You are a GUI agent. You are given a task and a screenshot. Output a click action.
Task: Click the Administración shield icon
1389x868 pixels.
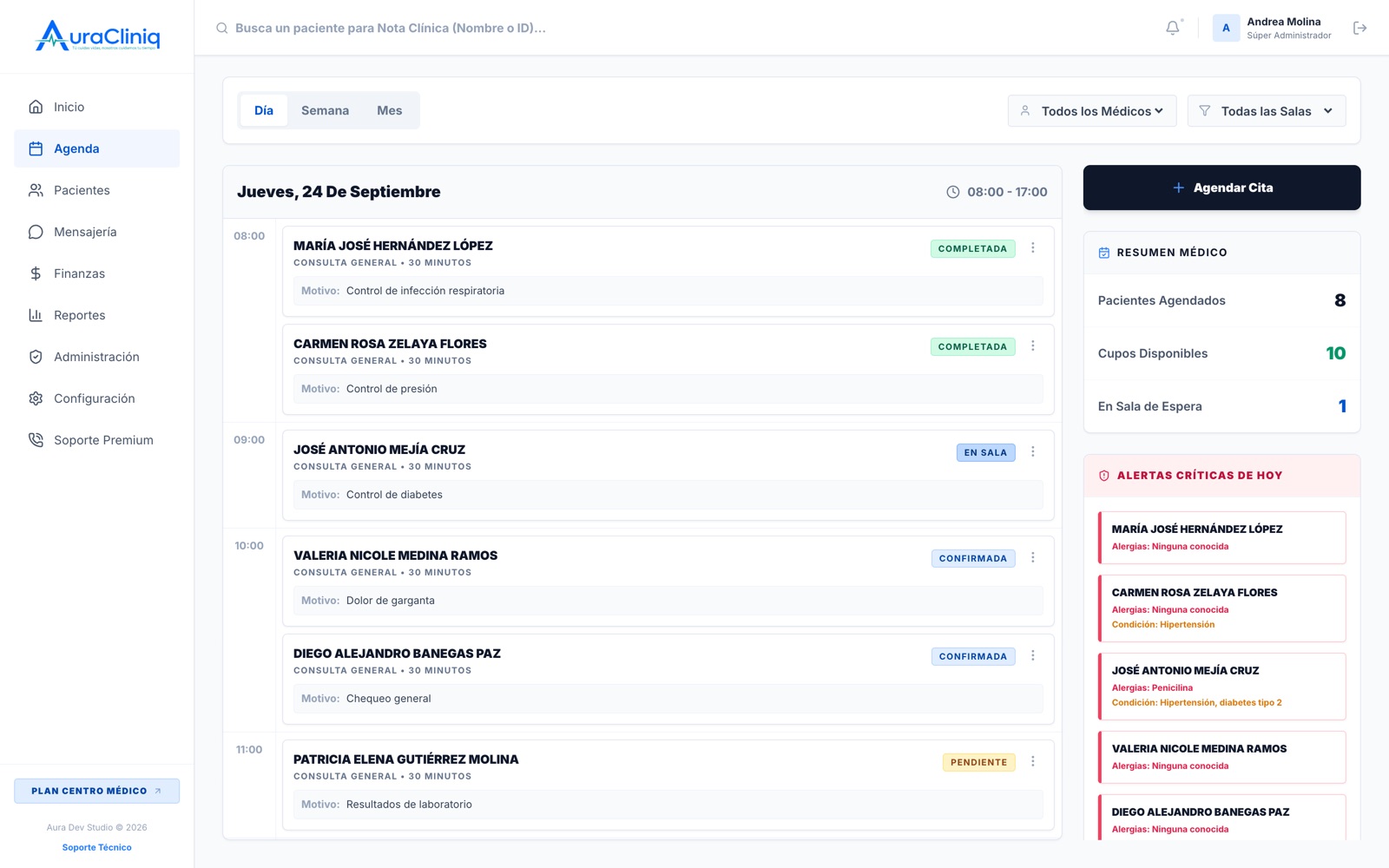(x=36, y=357)
